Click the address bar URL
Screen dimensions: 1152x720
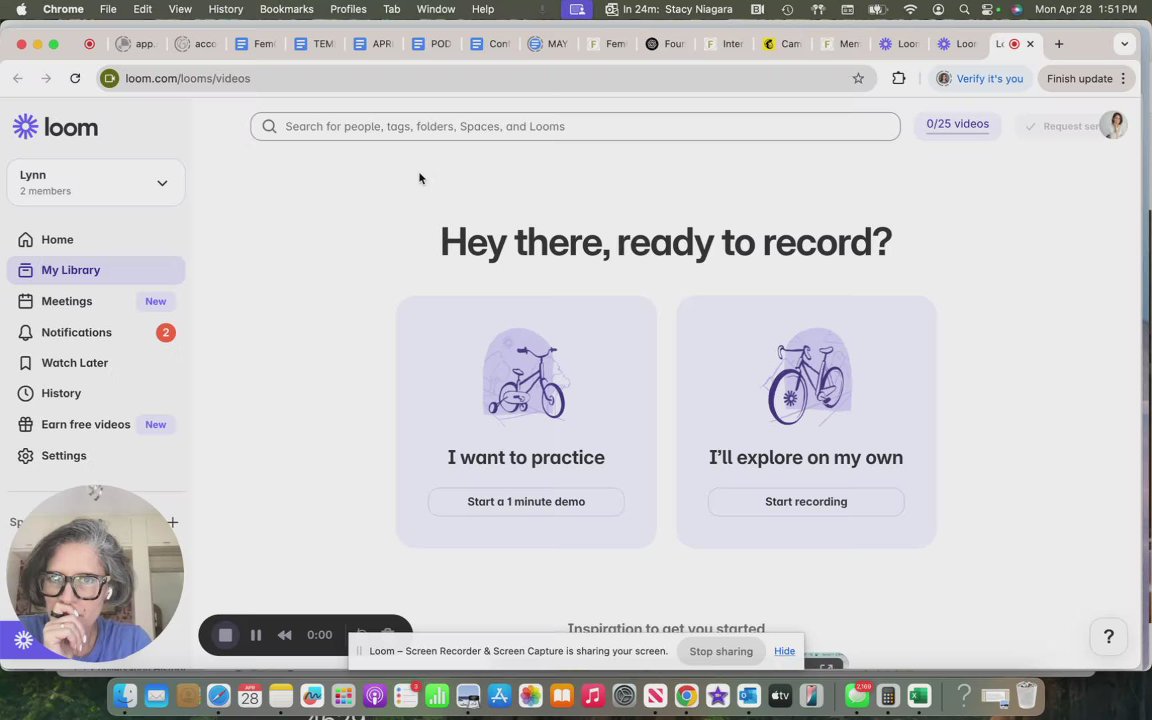[x=187, y=79]
